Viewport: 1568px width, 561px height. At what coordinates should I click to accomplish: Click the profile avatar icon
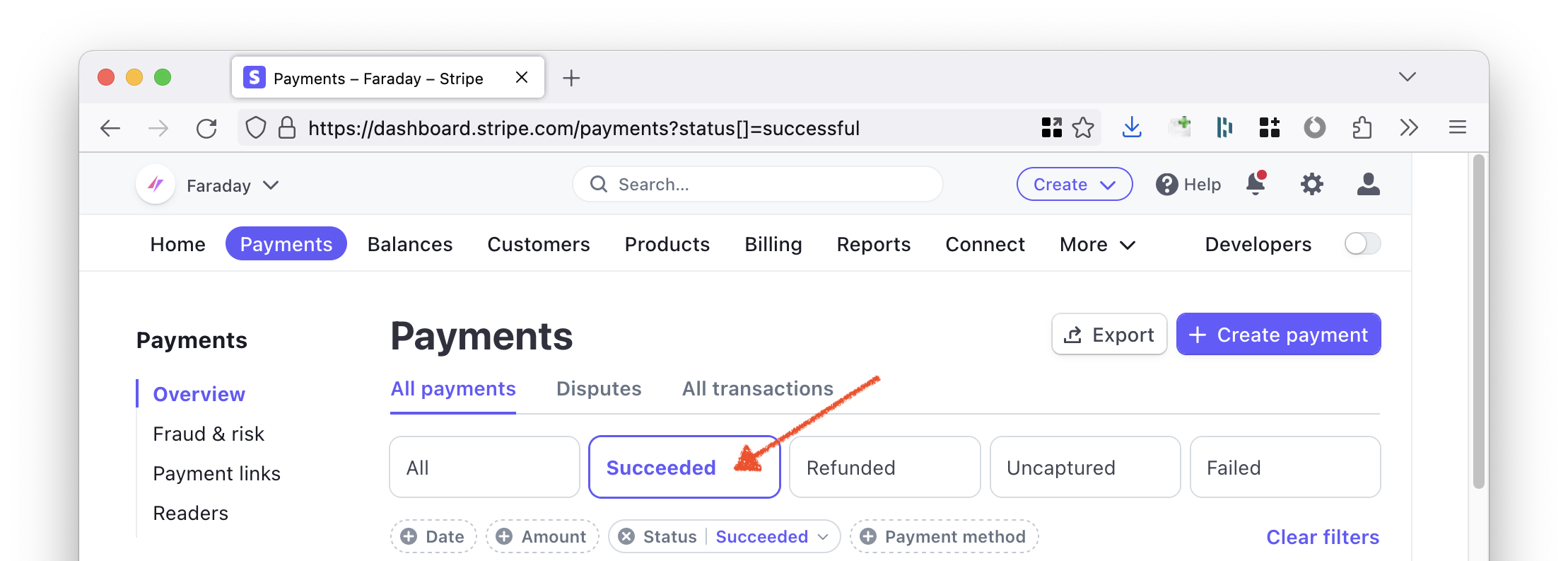[x=1368, y=184]
